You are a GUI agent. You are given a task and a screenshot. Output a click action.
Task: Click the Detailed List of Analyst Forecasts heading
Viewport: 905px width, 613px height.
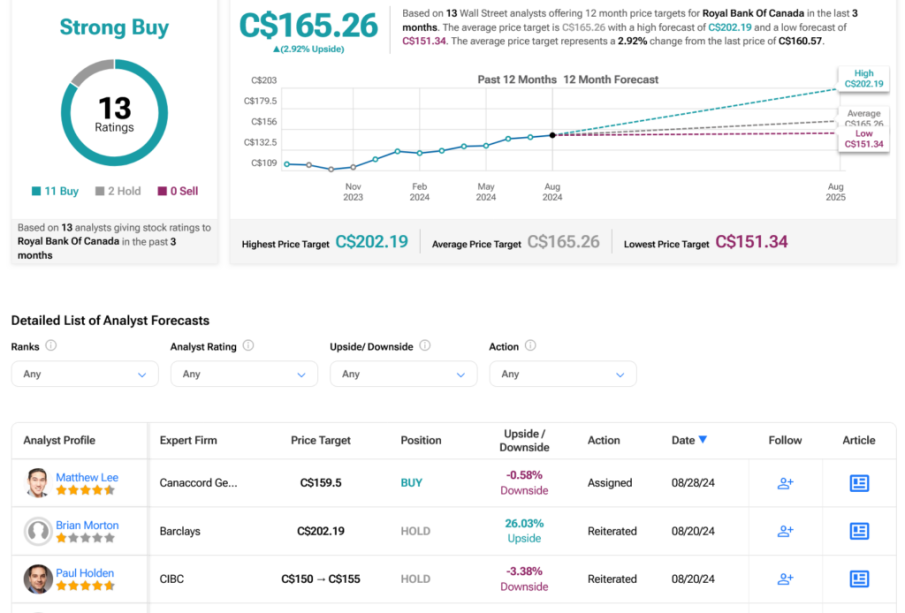[x=110, y=321]
